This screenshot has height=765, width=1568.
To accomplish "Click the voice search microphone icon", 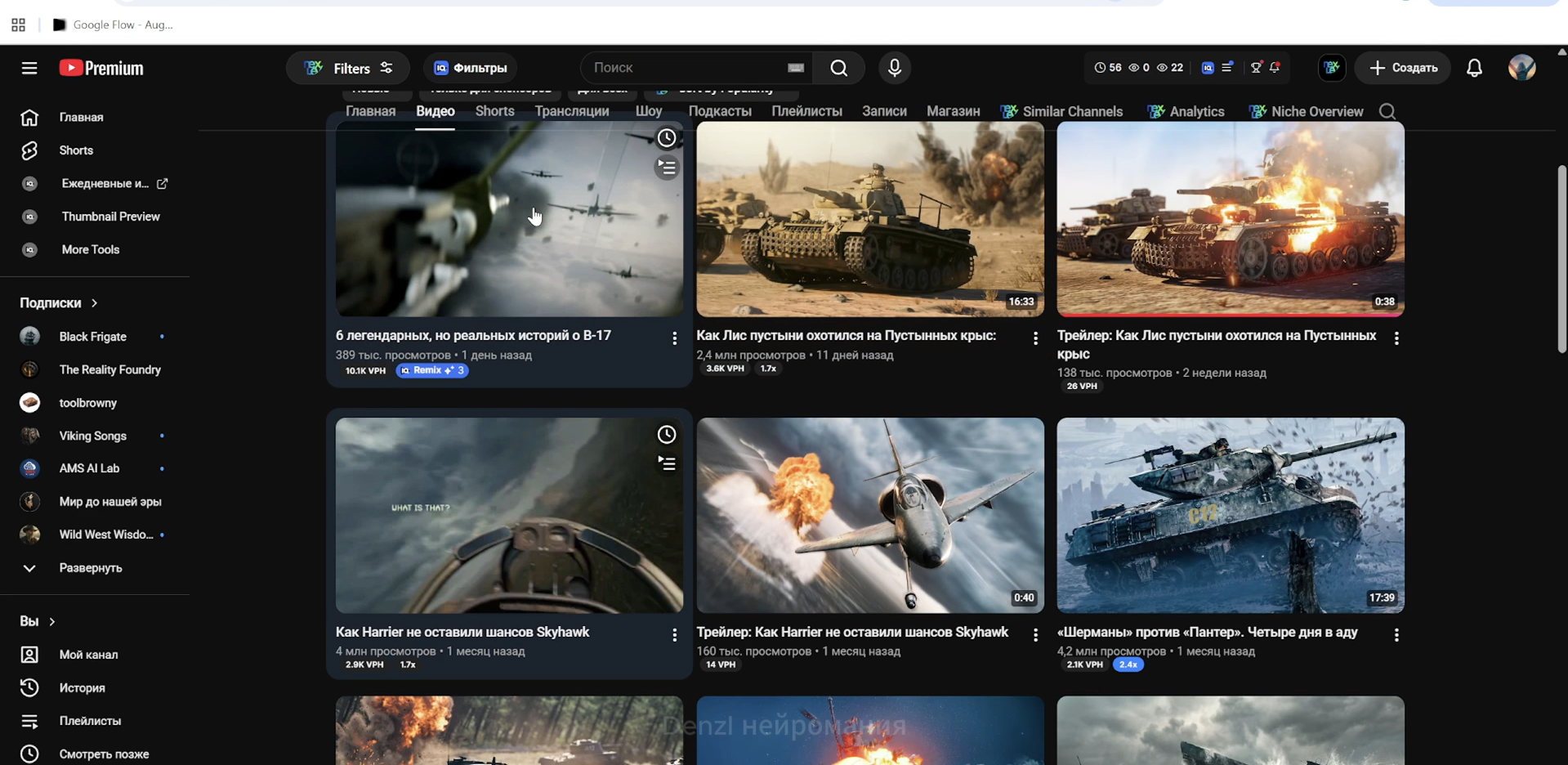I will click(x=895, y=68).
